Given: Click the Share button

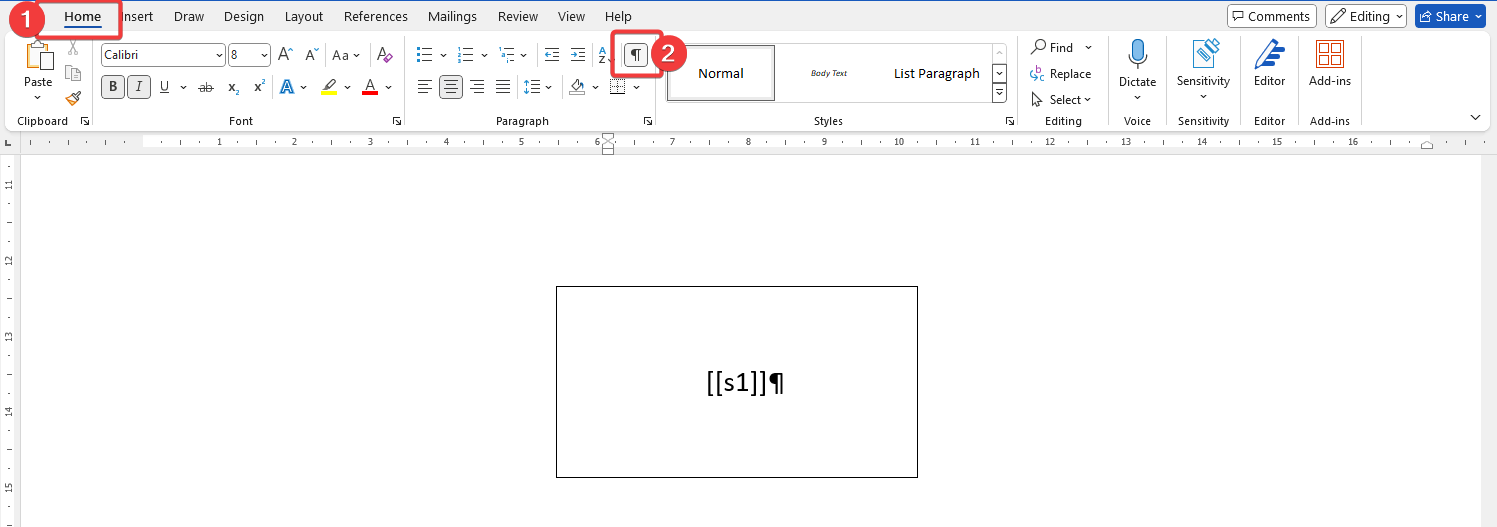Looking at the screenshot, I should (x=1451, y=16).
